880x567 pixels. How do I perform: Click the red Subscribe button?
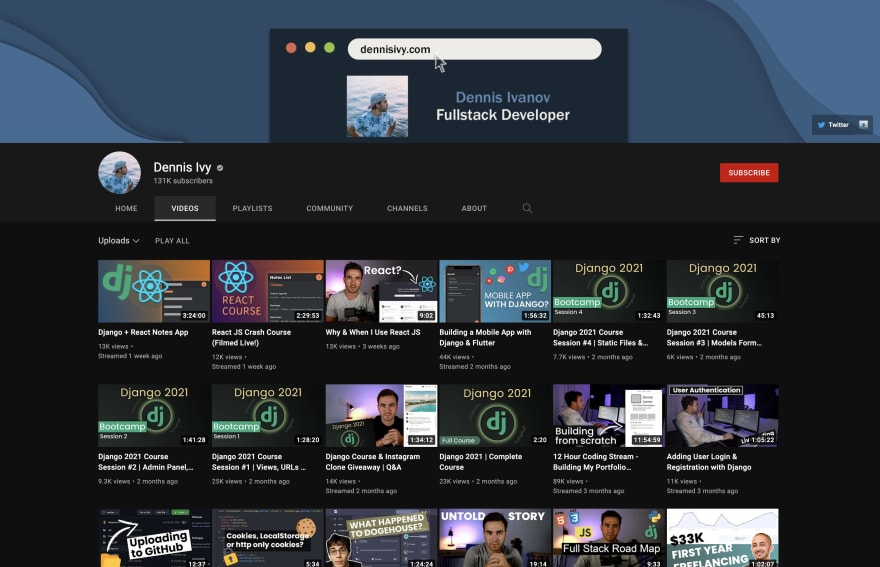coord(749,173)
